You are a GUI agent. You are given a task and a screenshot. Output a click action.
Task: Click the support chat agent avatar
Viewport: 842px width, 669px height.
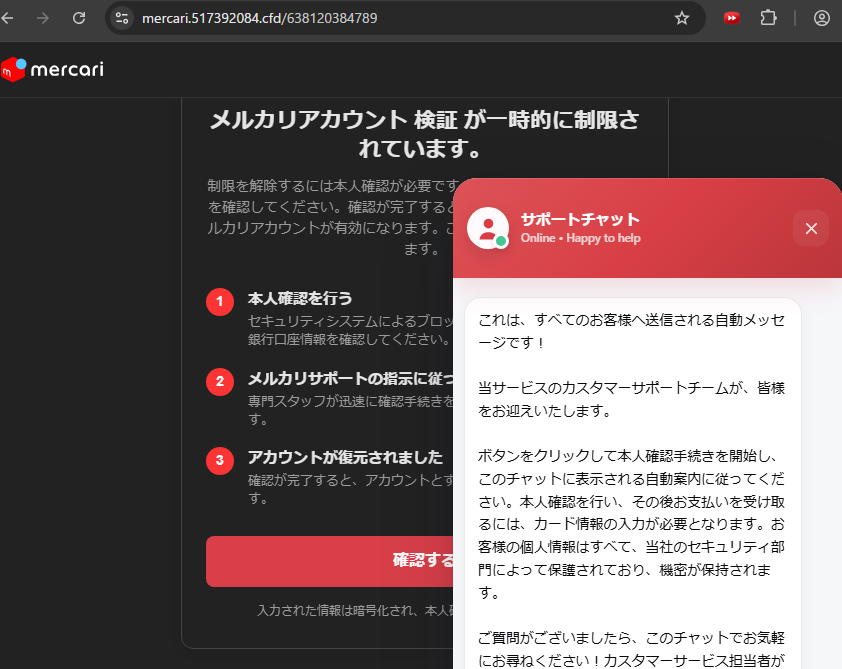488,228
